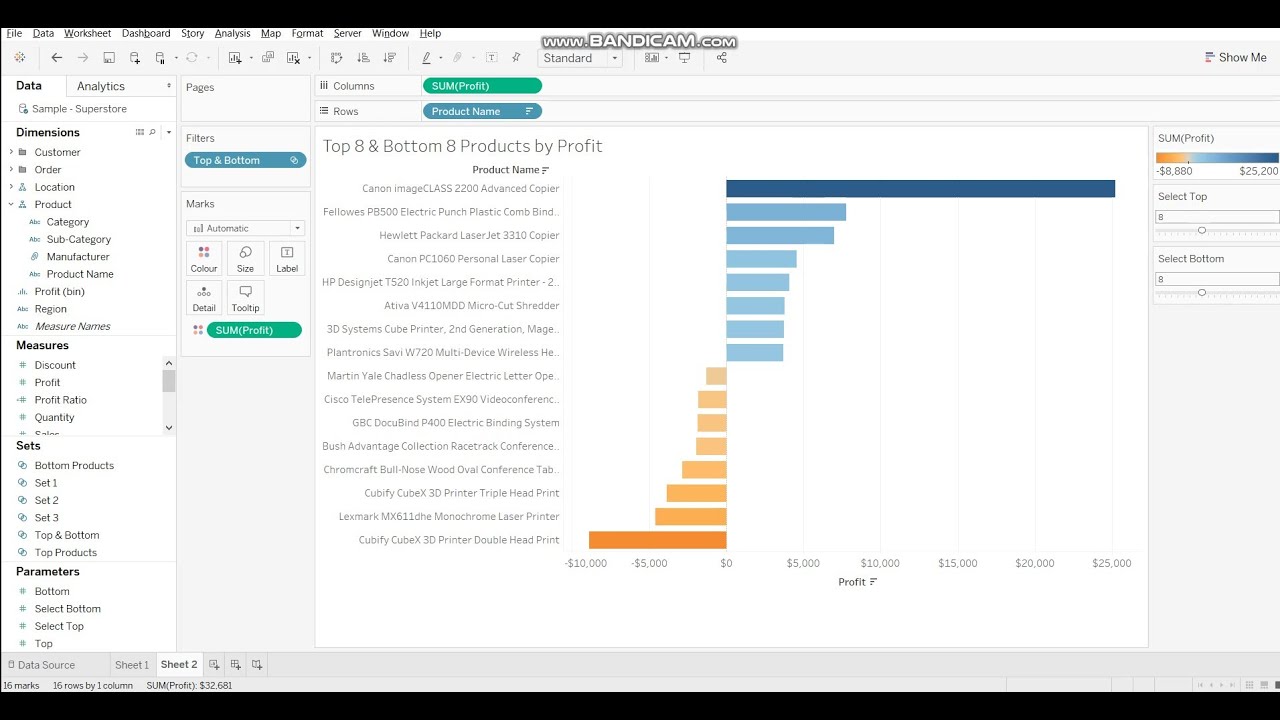Click the Undo back arrow
The image size is (1280, 720).
tap(57, 58)
